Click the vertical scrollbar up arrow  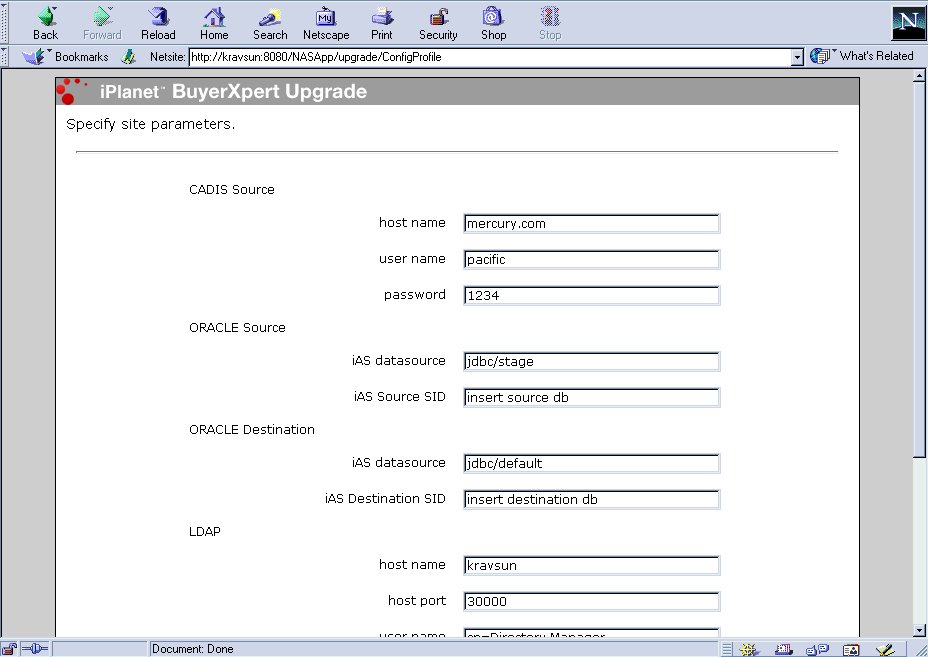click(x=919, y=76)
